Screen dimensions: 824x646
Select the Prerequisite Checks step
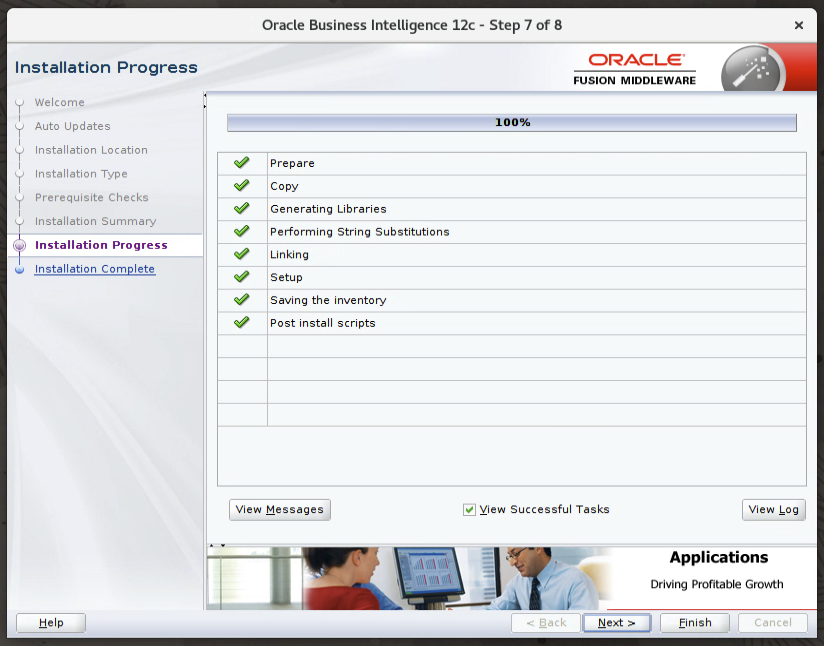pos(91,197)
